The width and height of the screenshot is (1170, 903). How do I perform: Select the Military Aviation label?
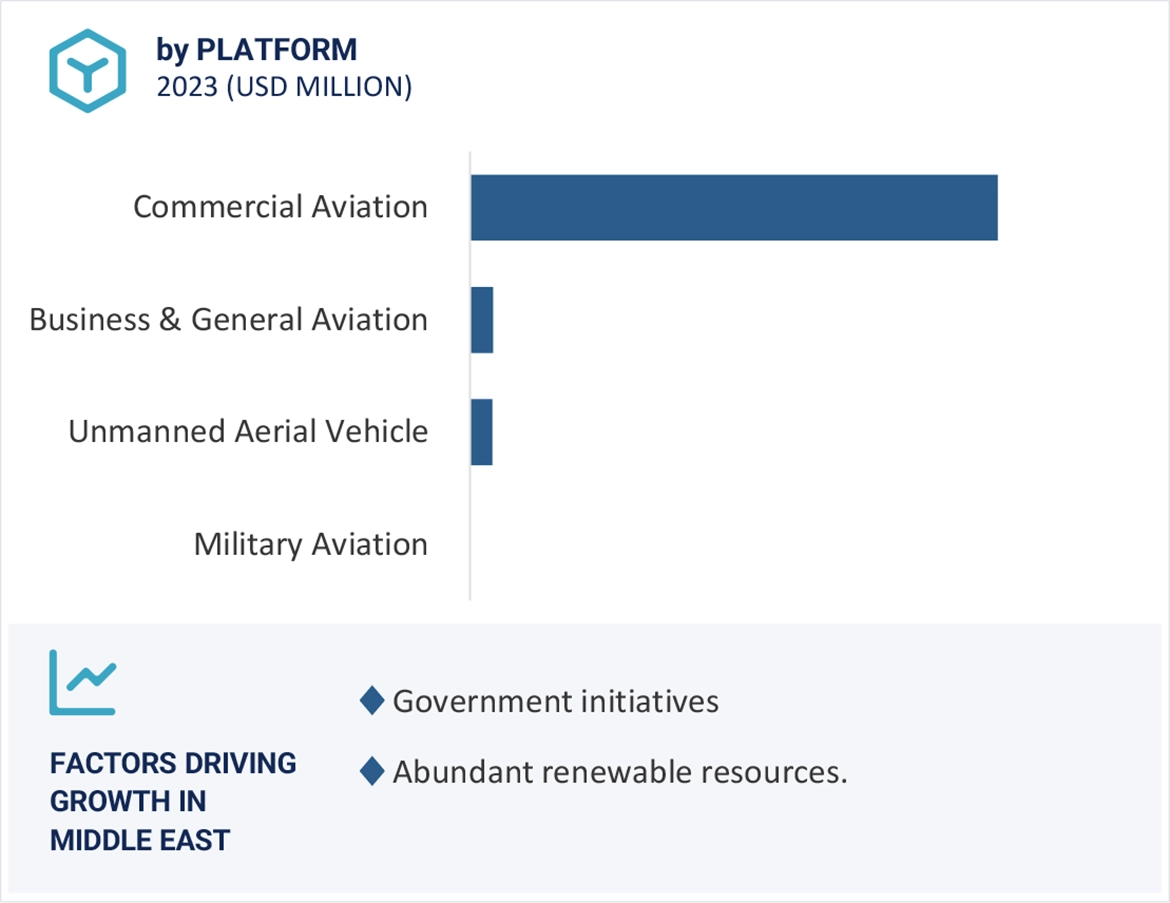click(310, 545)
